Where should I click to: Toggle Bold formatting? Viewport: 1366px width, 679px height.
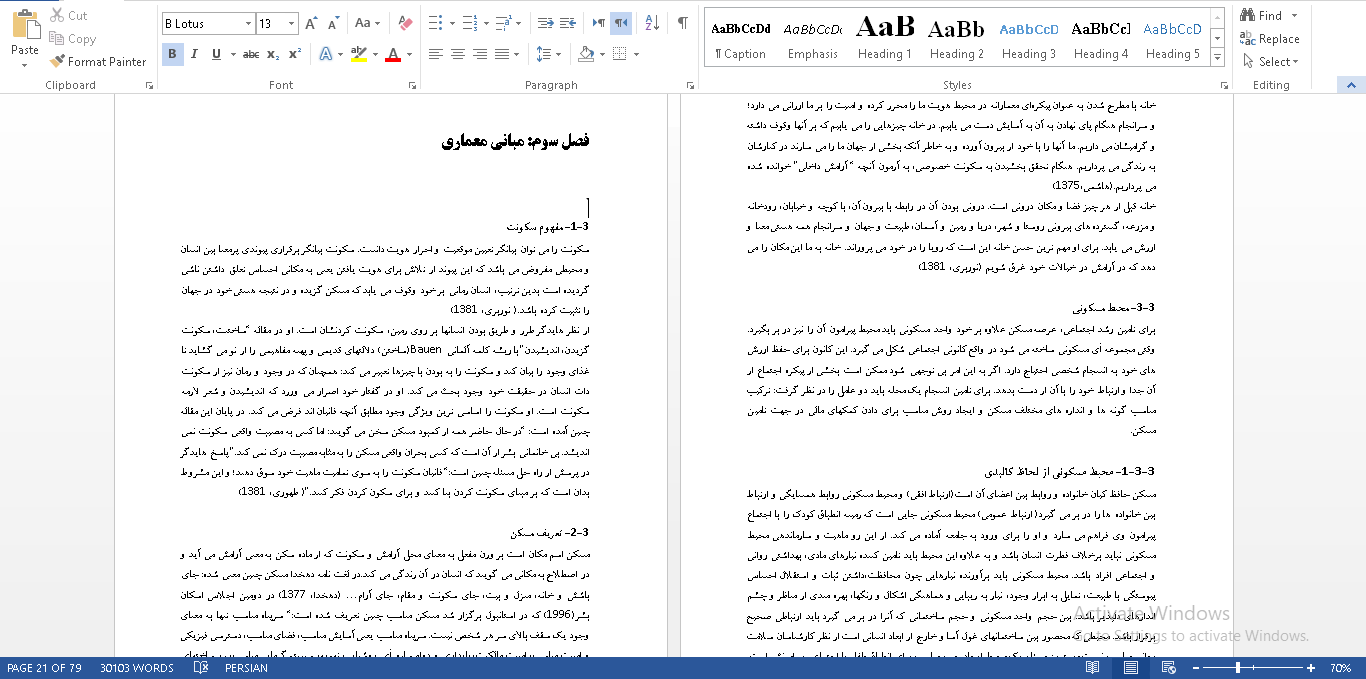(172, 54)
